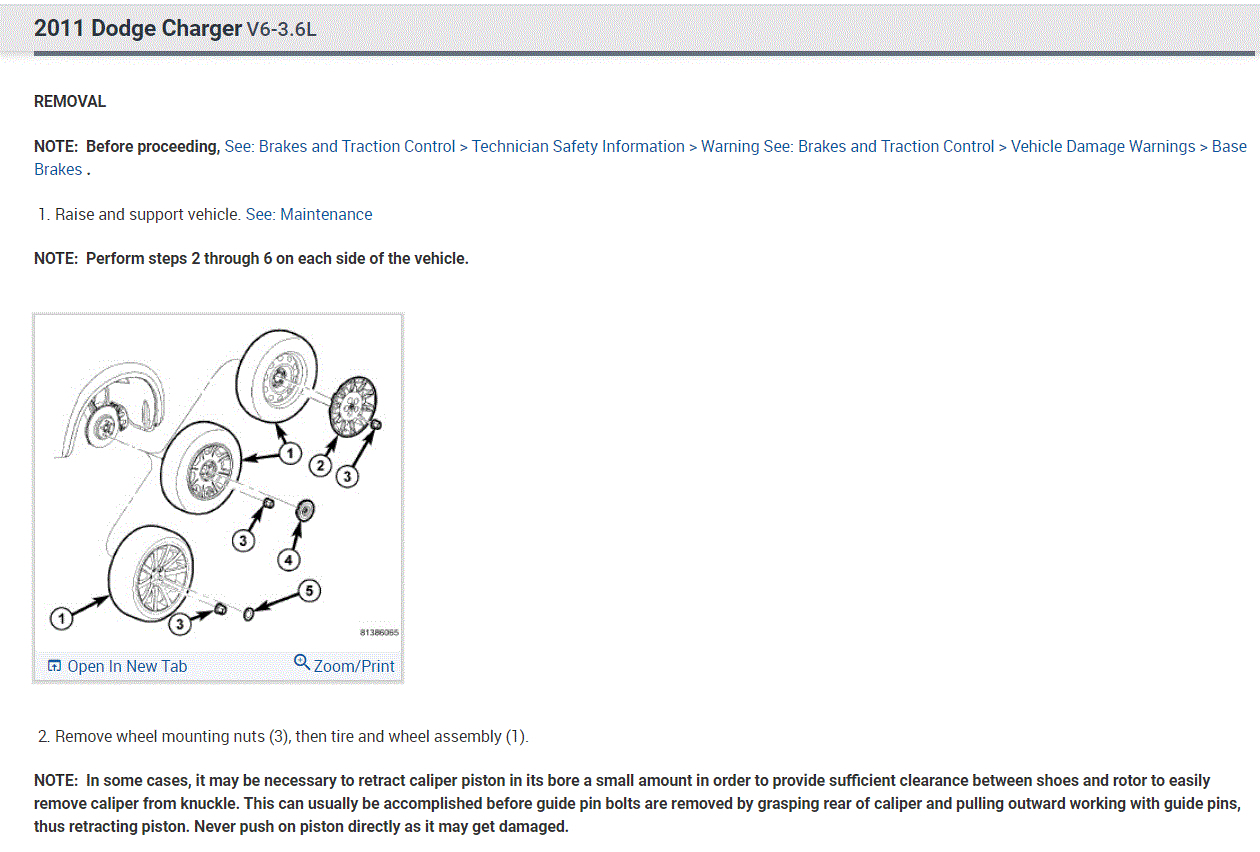Click the Open In New Tab text
Screen dimensions: 1260x852
127,666
